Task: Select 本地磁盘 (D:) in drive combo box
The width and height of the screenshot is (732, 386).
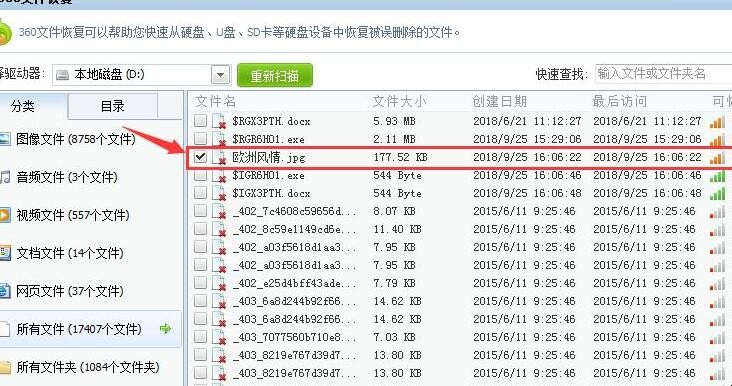Action: tap(141, 75)
